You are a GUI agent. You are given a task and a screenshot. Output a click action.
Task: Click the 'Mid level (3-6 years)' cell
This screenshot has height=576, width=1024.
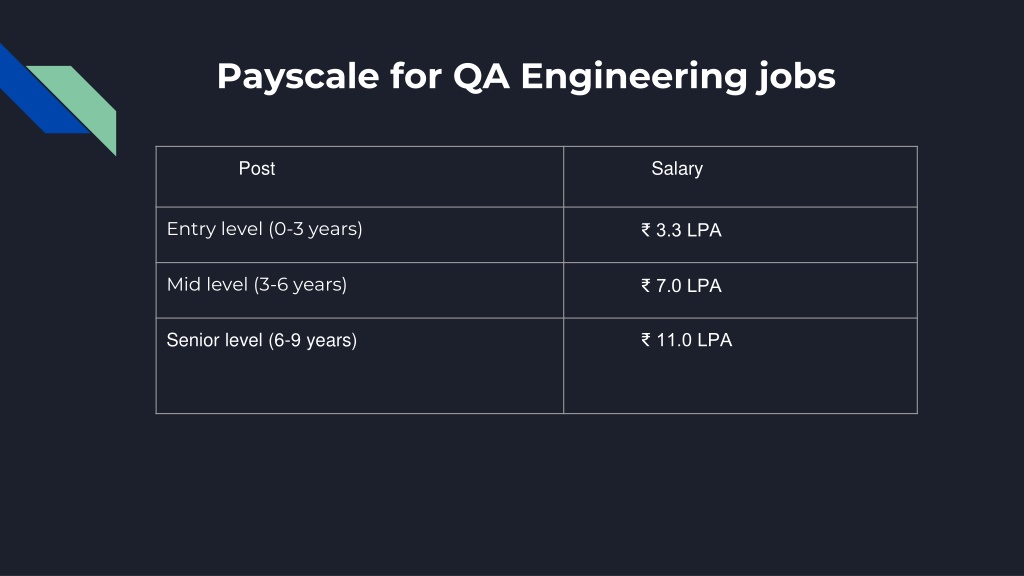359,290
